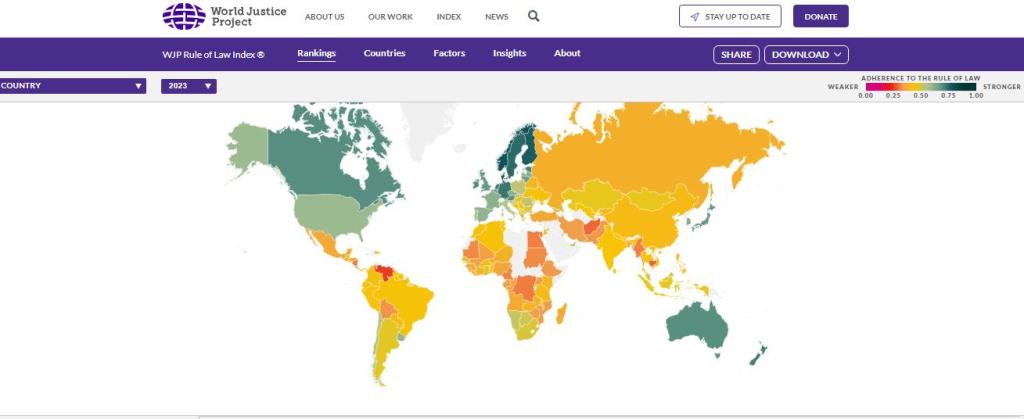Select the About tab in purple bar

(x=567, y=54)
